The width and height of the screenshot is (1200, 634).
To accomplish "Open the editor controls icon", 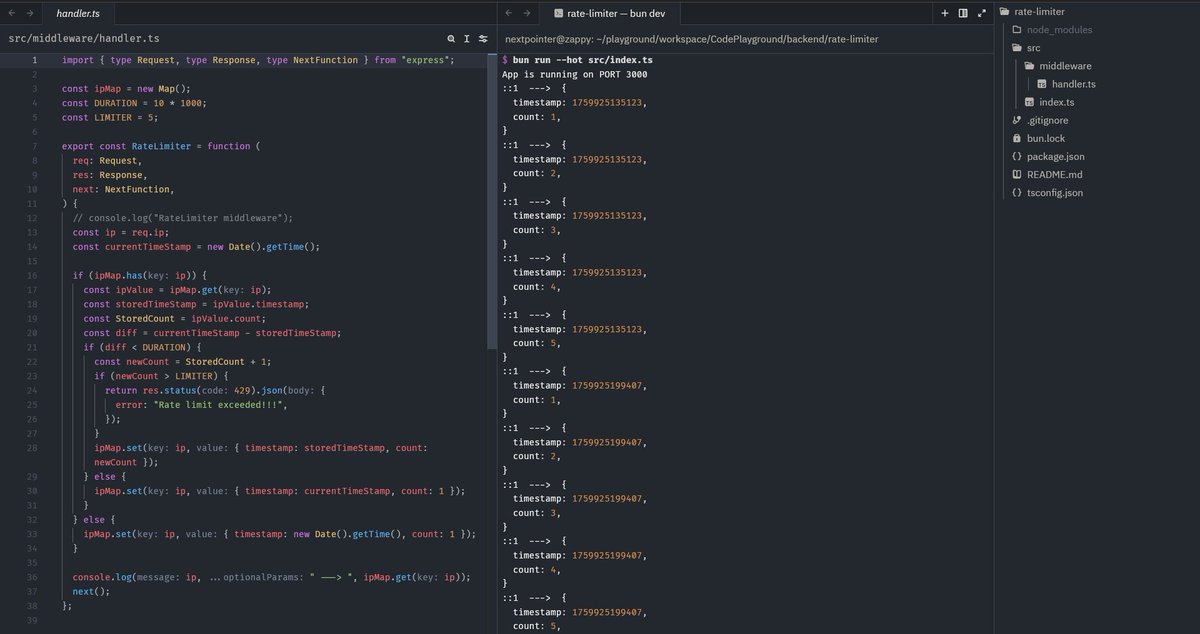I will tap(485, 37).
